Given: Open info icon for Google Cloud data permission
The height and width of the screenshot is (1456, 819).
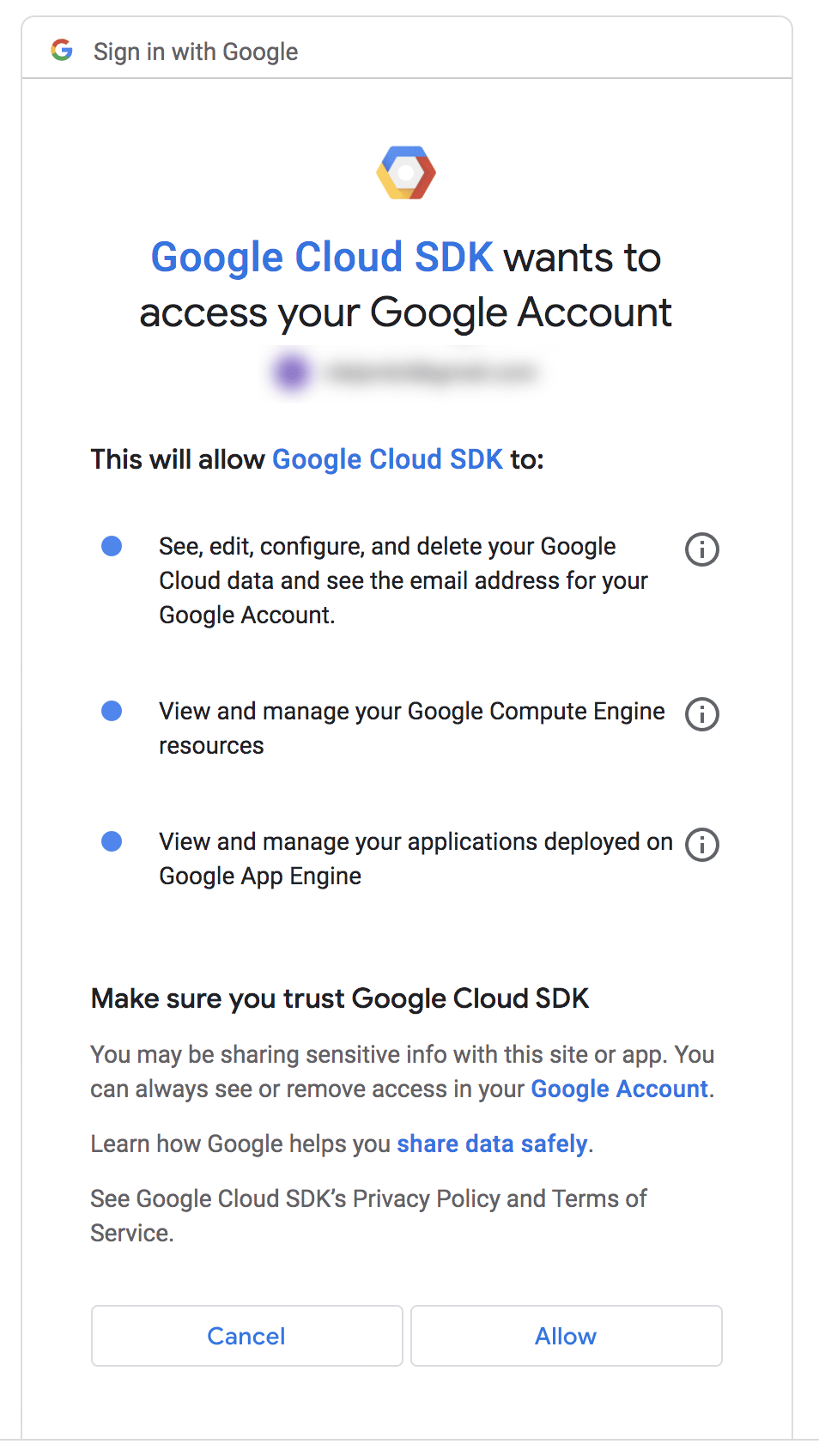Looking at the screenshot, I should coord(701,549).
